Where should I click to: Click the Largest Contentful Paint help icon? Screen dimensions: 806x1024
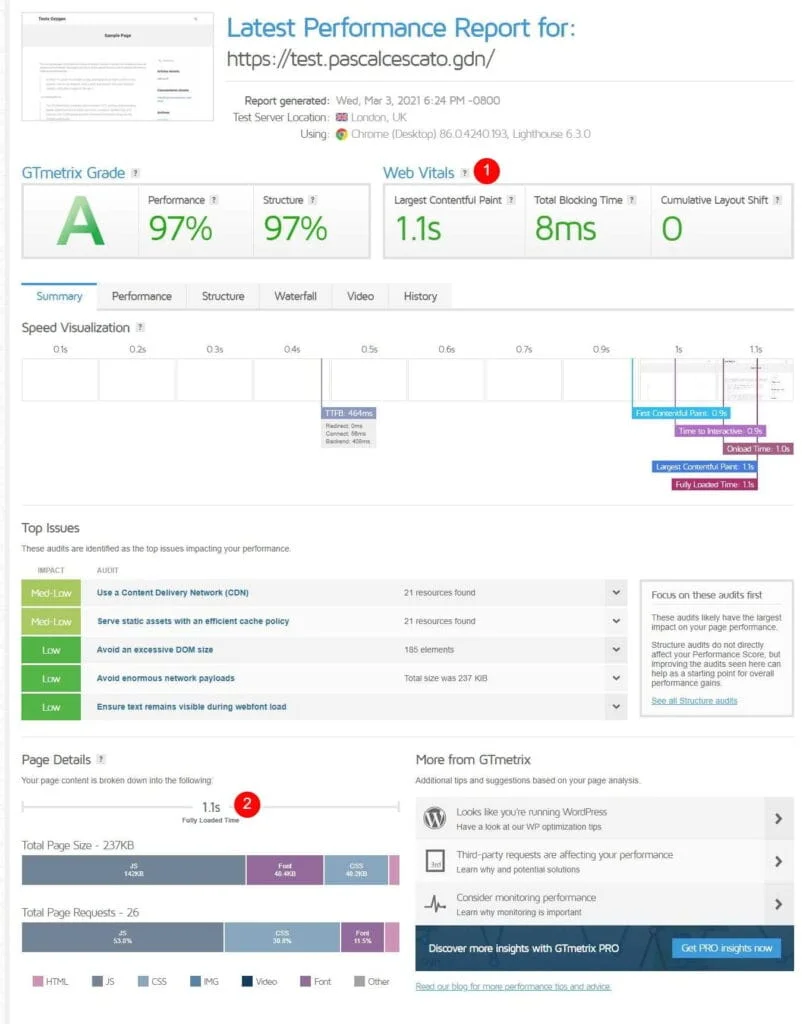pos(511,200)
